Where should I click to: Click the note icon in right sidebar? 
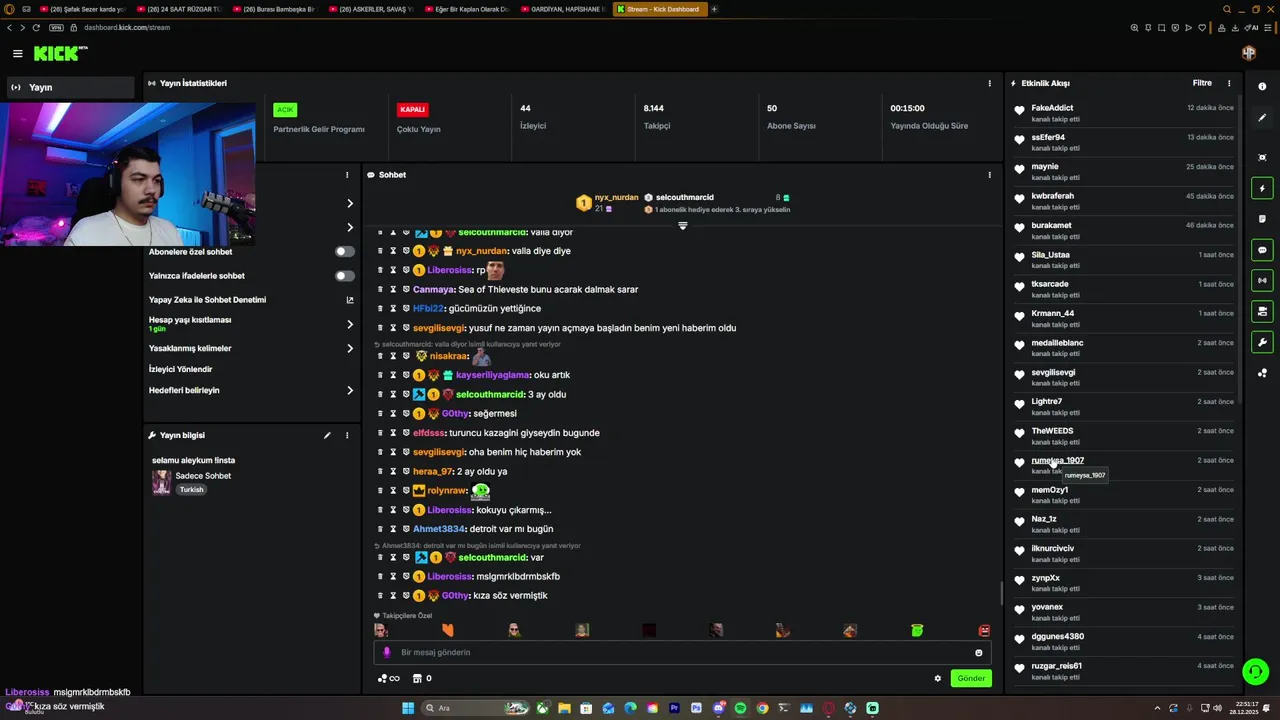[x=1262, y=219]
